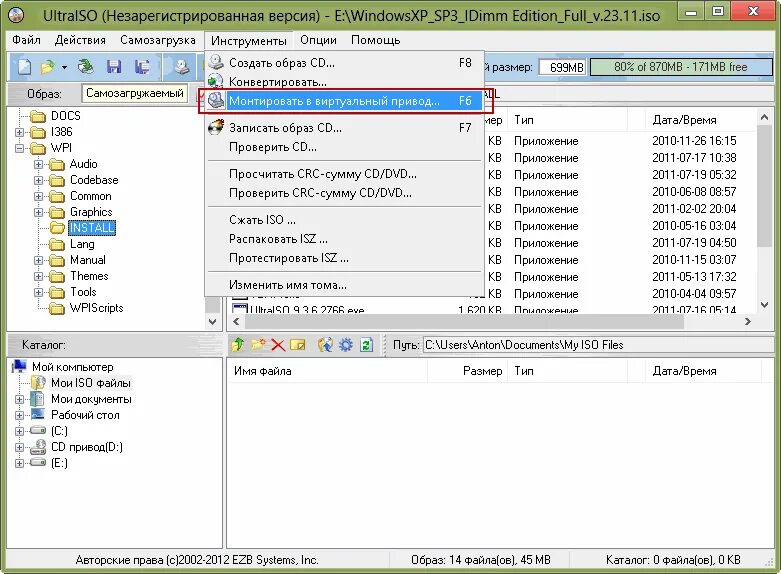Viewport: 781px width, 574px height.
Task: Select Мои документы in catalog tree
Action: (x=91, y=399)
